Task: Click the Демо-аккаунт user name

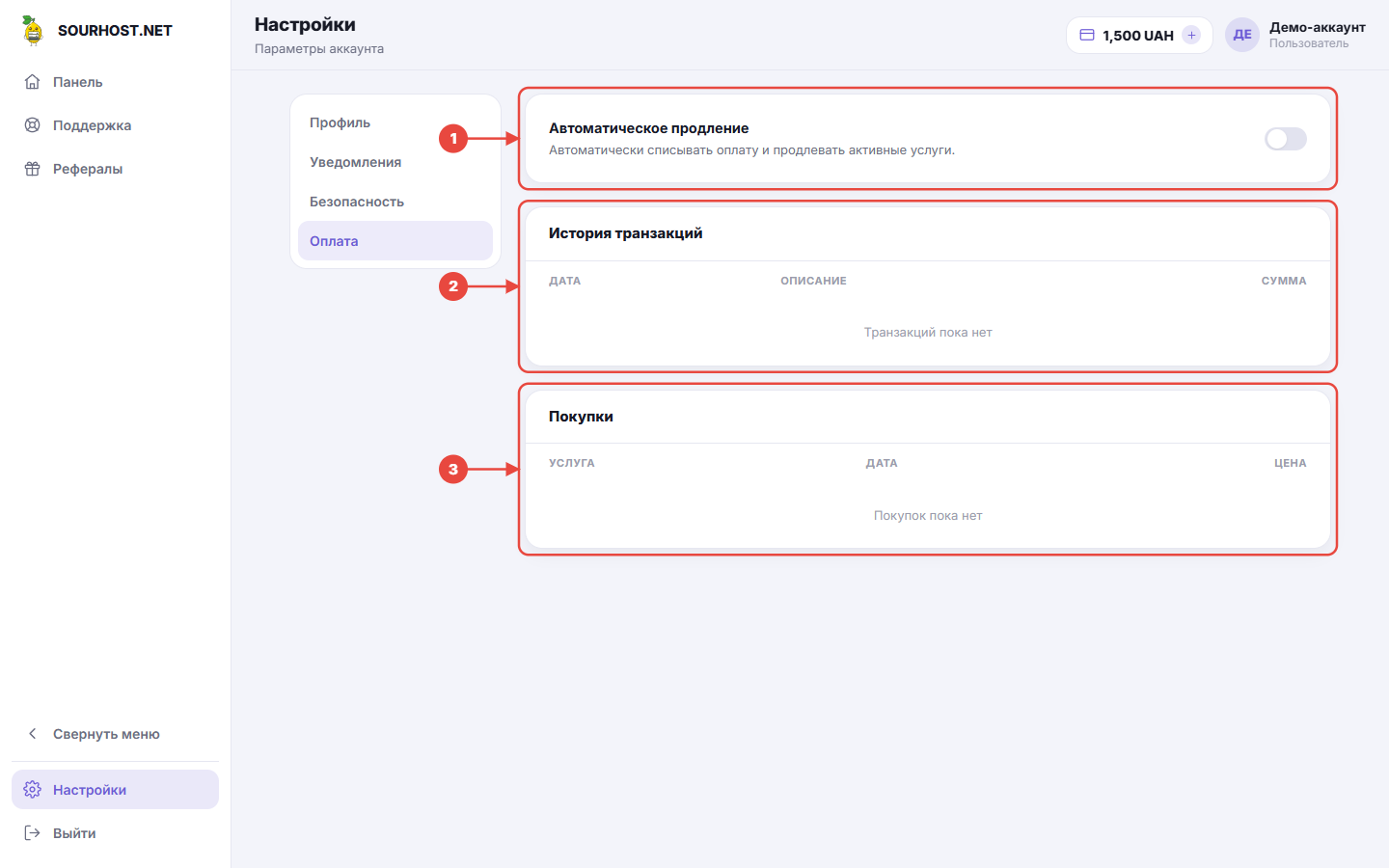Action: (x=1318, y=27)
